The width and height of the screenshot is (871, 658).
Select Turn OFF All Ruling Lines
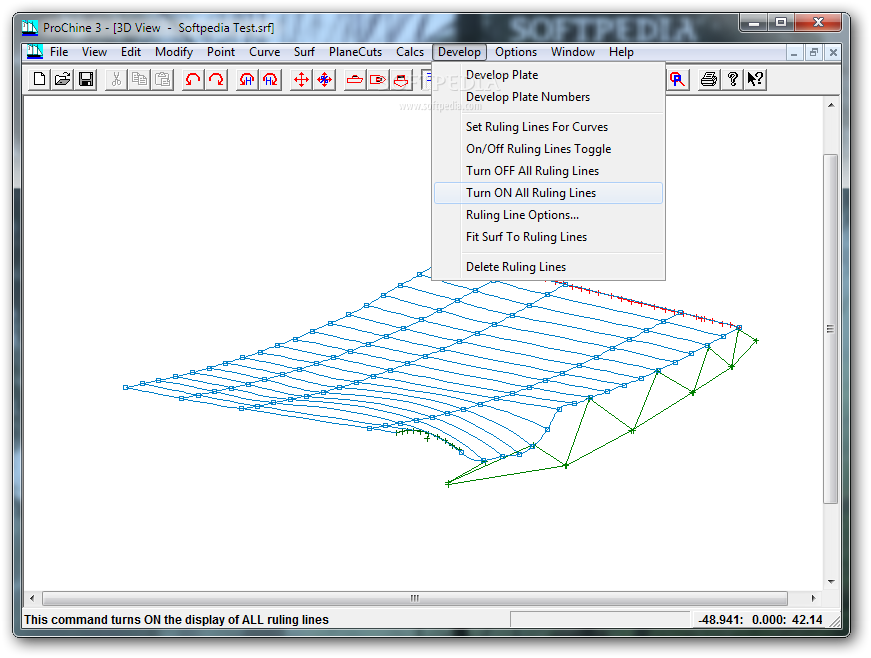(x=548, y=171)
